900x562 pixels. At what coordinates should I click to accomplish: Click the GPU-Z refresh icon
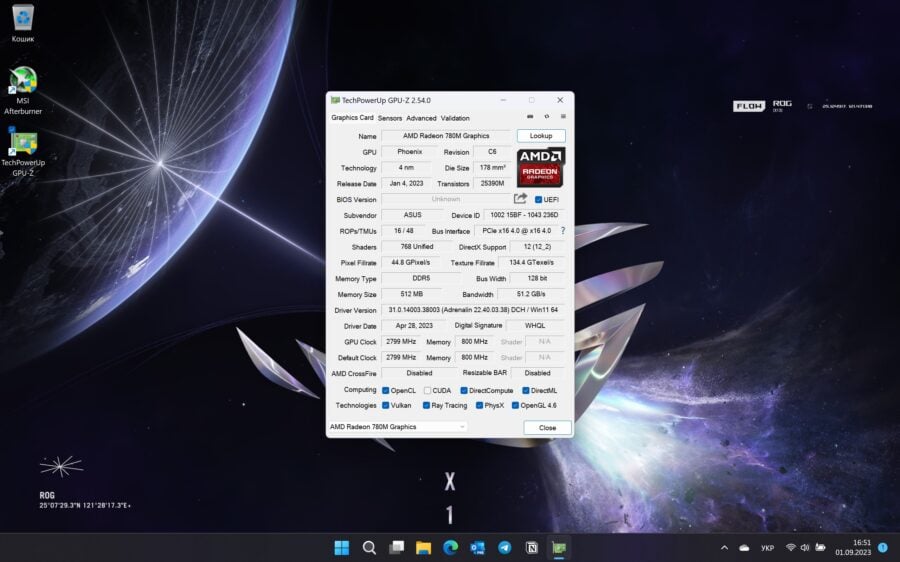(x=546, y=117)
